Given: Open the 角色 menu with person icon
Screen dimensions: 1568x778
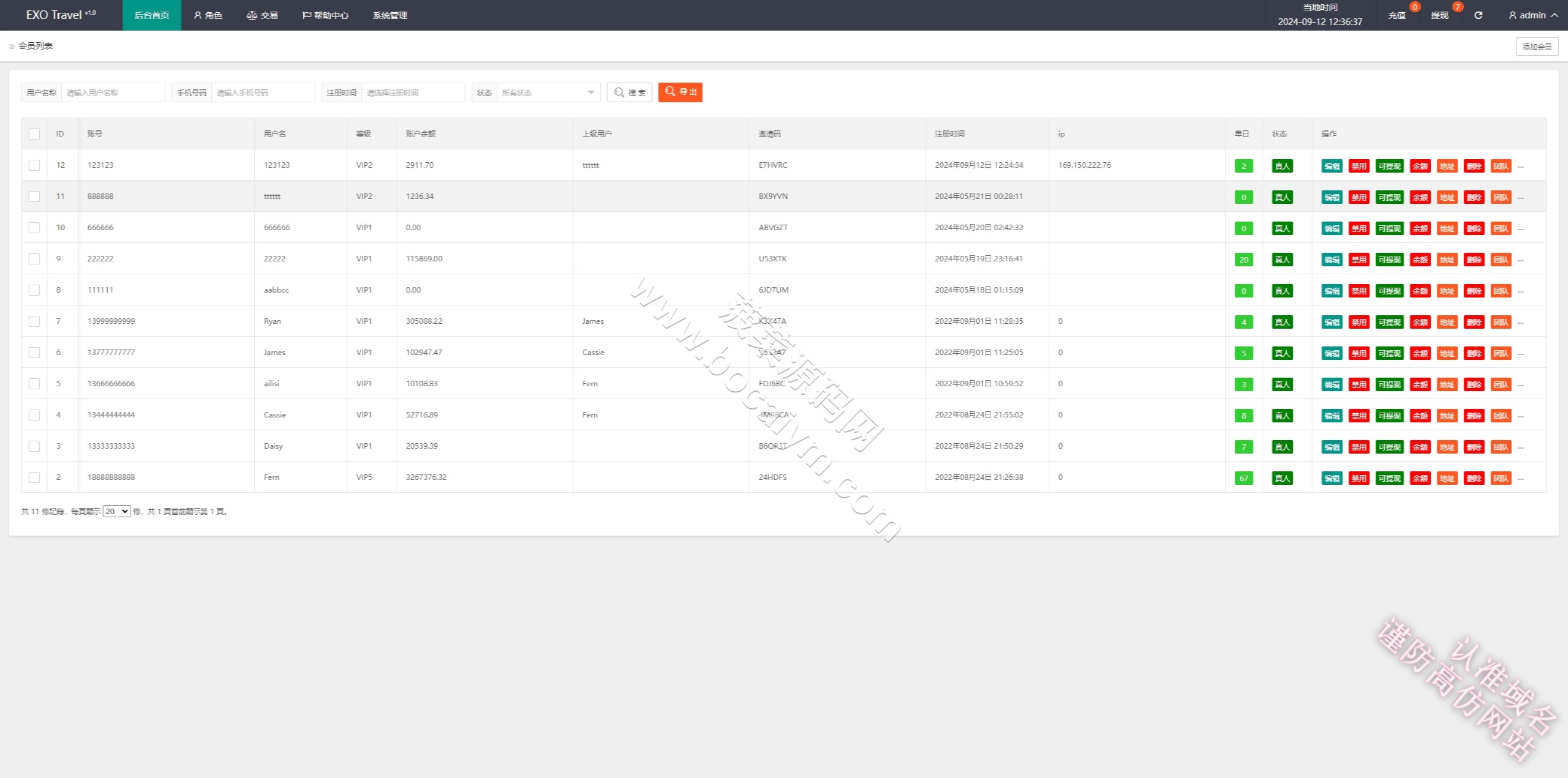Looking at the screenshot, I should tap(208, 15).
